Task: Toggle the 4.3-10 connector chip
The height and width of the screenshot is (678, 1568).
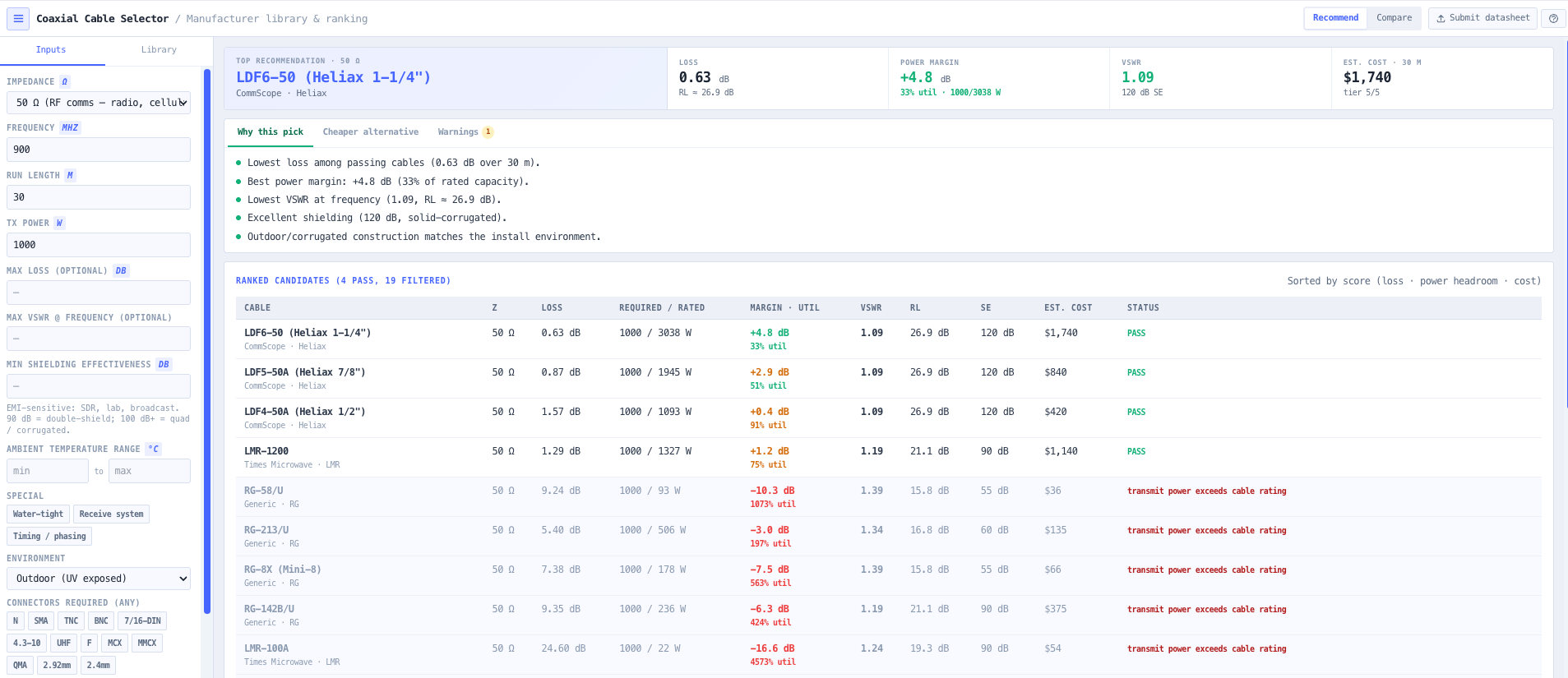Action: (27, 643)
